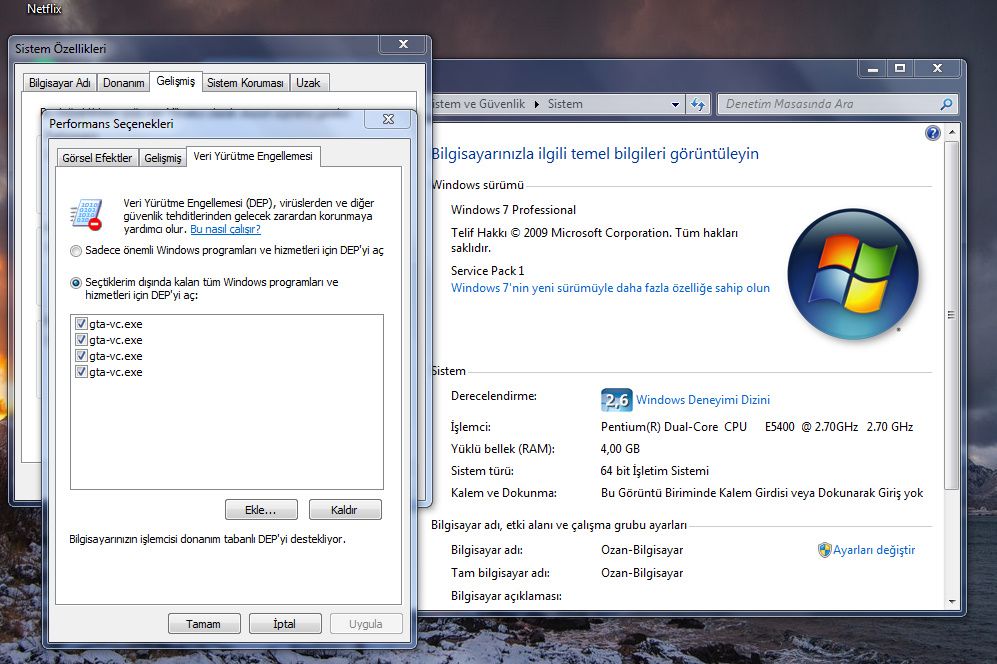This screenshot has height=664, width=997.
Task: Select 'Sadece önemli Windows programları' DEP option
Action: [x=76, y=251]
